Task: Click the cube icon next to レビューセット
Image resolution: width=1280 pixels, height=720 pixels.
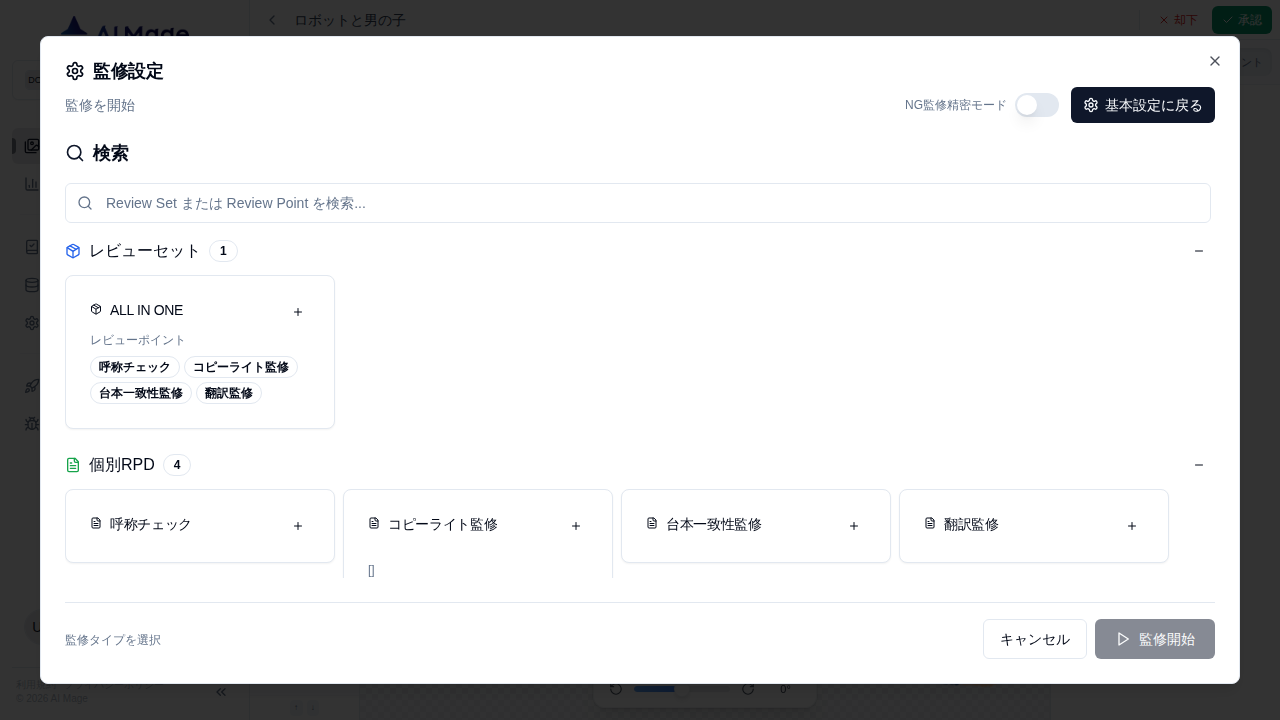Action: (x=73, y=251)
